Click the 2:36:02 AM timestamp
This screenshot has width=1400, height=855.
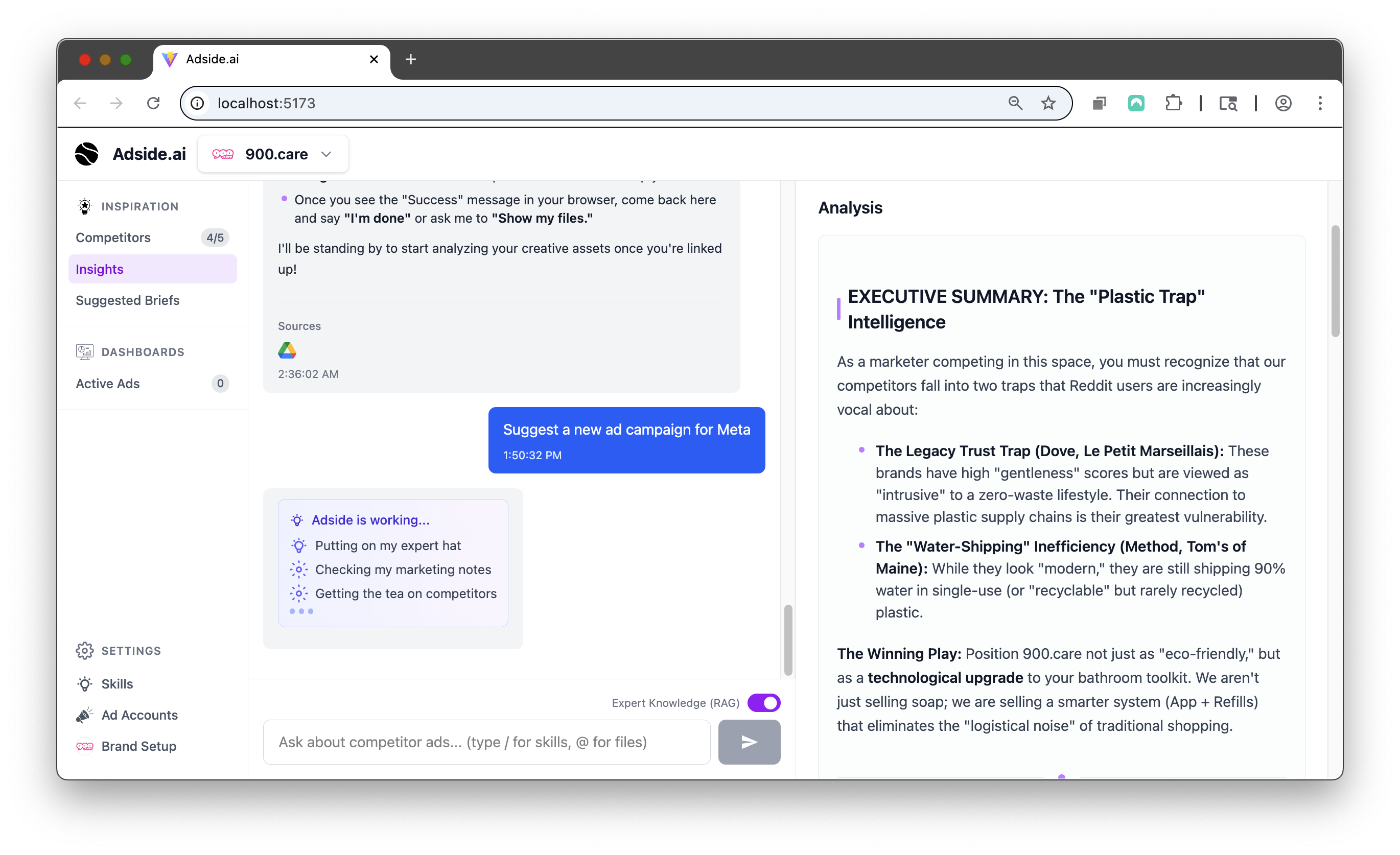coord(308,374)
